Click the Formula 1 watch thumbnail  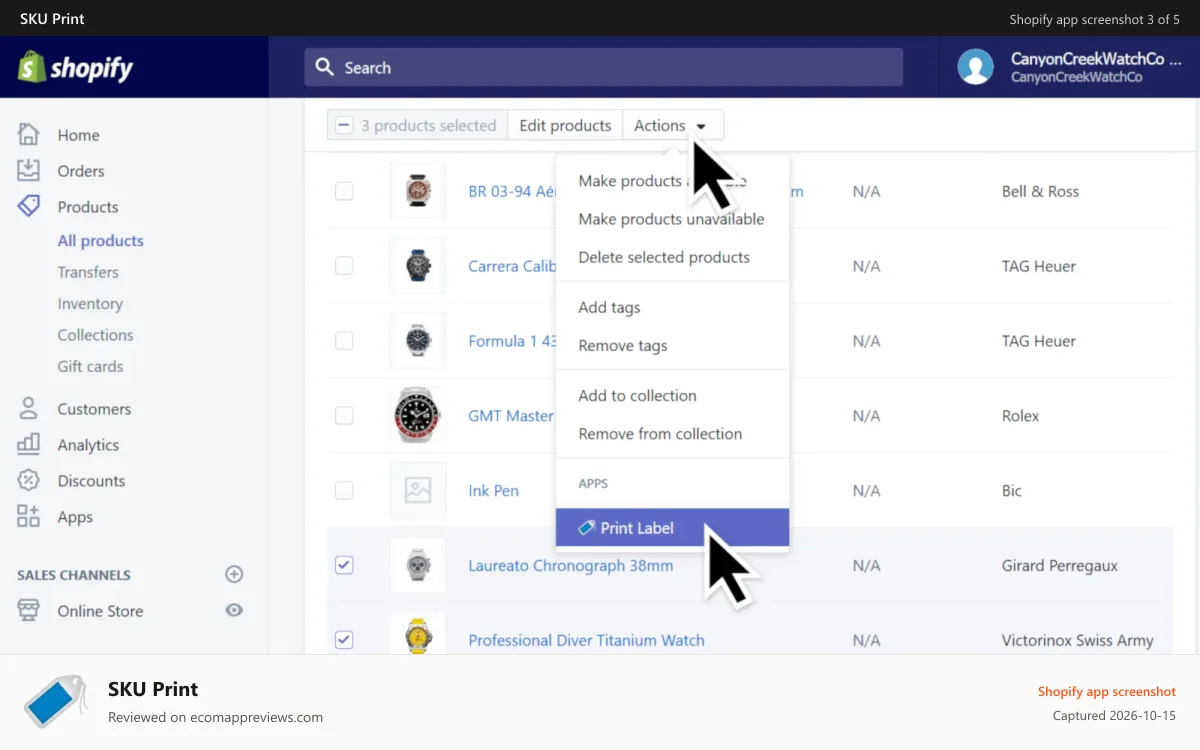(x=417, y=341)
